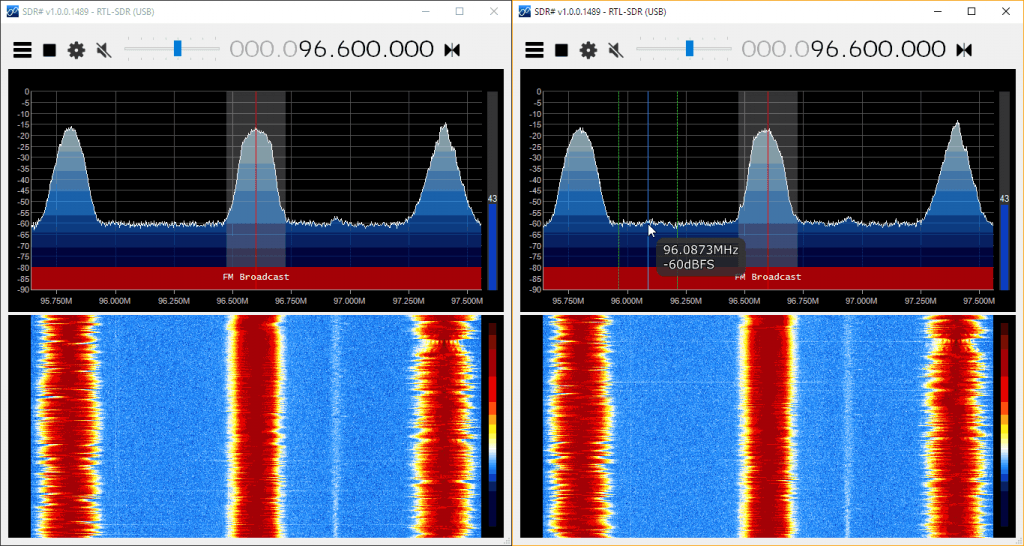
Task: Select the FM Broadcast band label in right spectrum
Action: (768, 276)
